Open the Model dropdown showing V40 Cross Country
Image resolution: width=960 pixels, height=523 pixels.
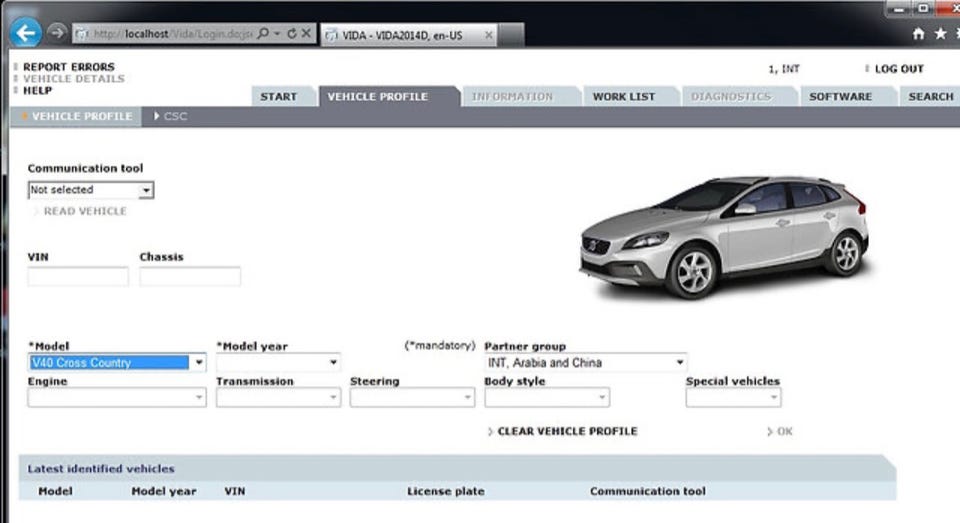116,363
